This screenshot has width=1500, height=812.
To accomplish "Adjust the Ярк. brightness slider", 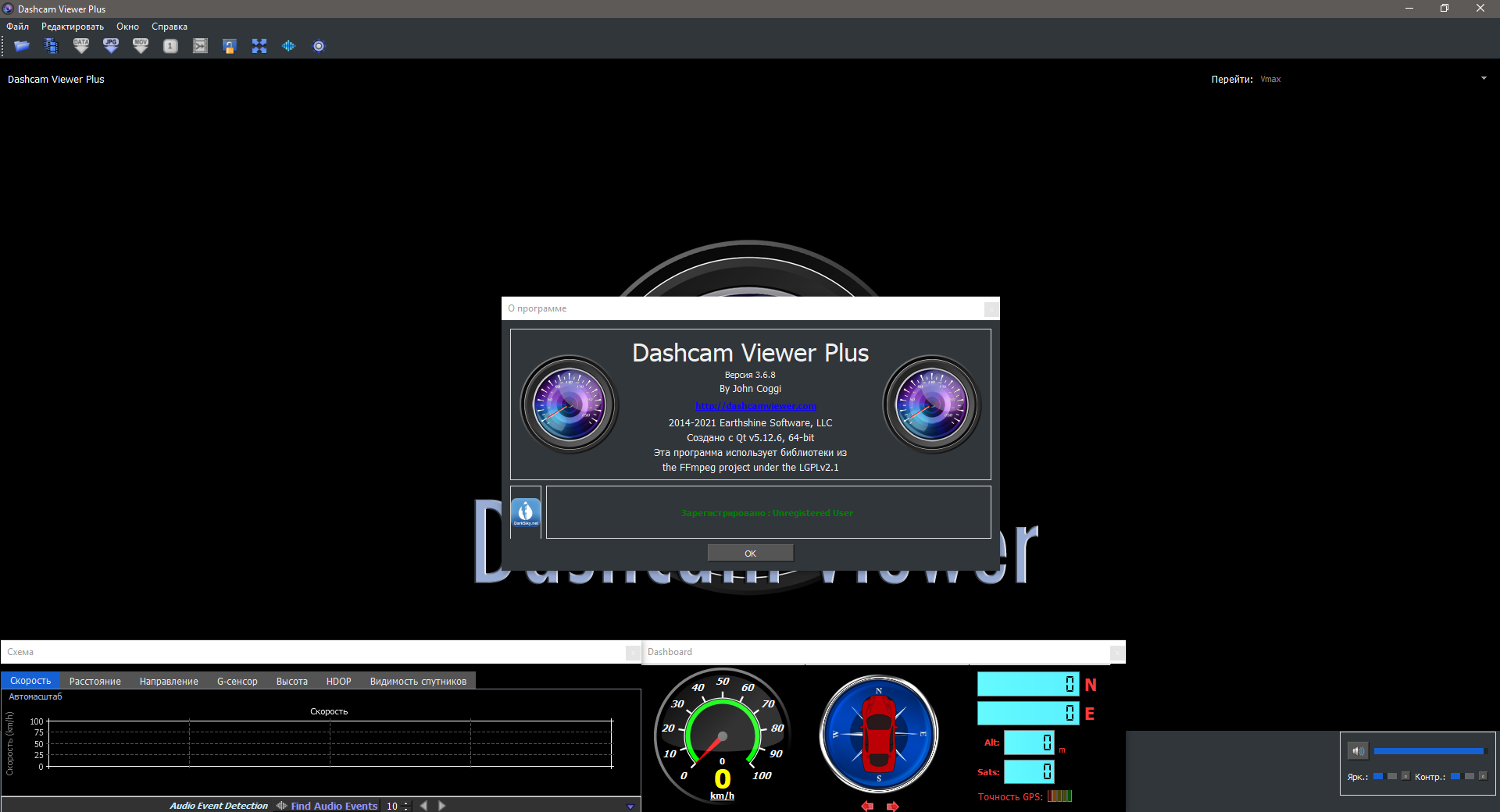I will [x=1386, y=776].
